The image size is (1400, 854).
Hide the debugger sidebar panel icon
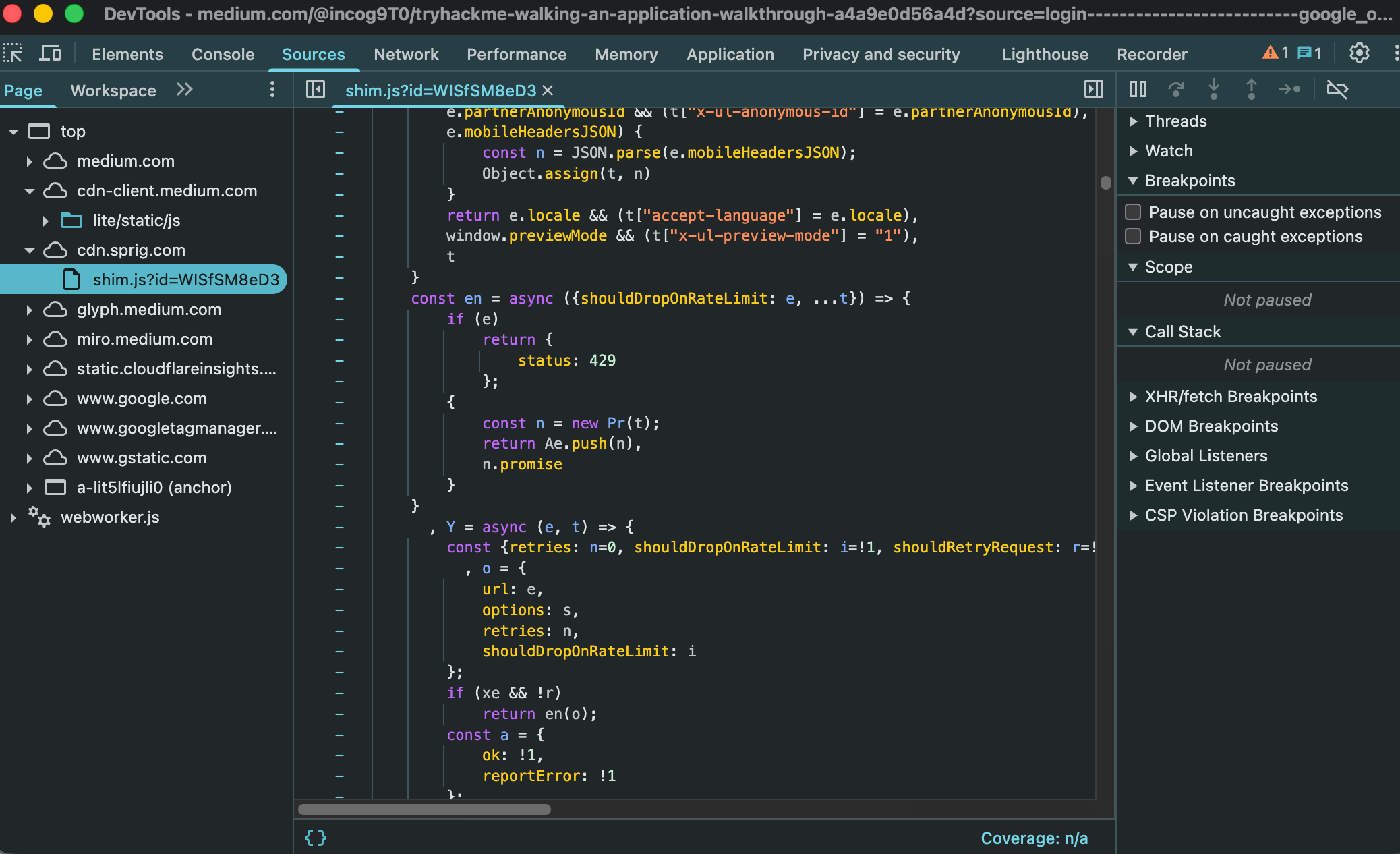point(1093,90)
